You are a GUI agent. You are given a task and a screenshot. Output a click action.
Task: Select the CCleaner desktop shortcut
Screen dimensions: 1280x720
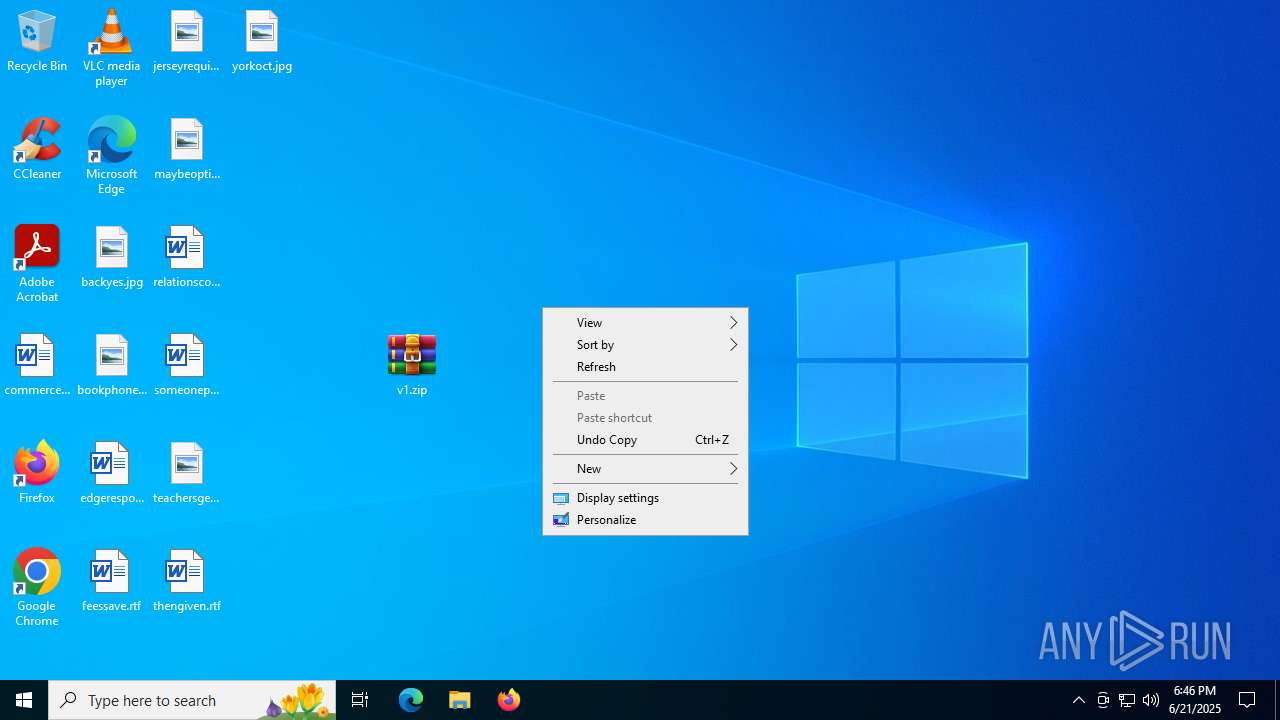[x=37, y=149]
